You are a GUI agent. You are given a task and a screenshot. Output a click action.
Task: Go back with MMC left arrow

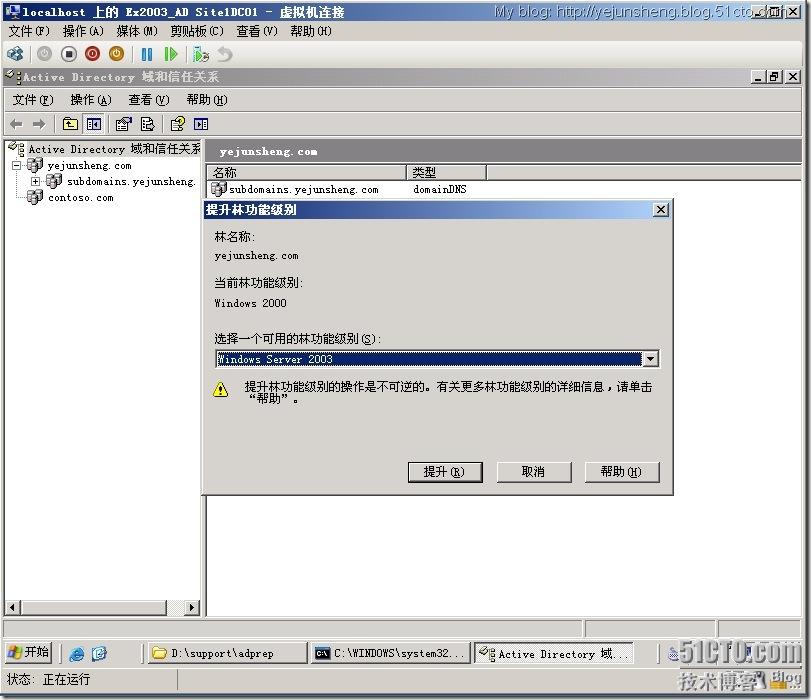[17, 124]
